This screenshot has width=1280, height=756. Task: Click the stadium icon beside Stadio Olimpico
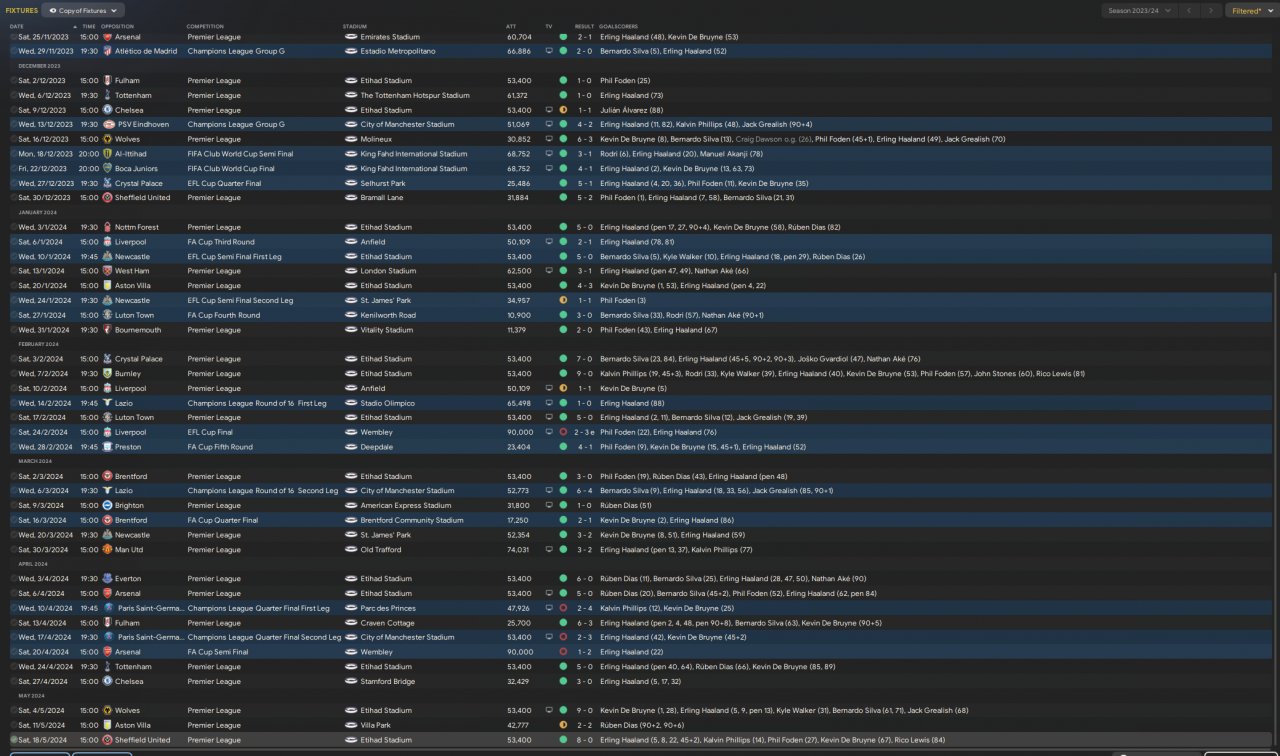[350, 403]
